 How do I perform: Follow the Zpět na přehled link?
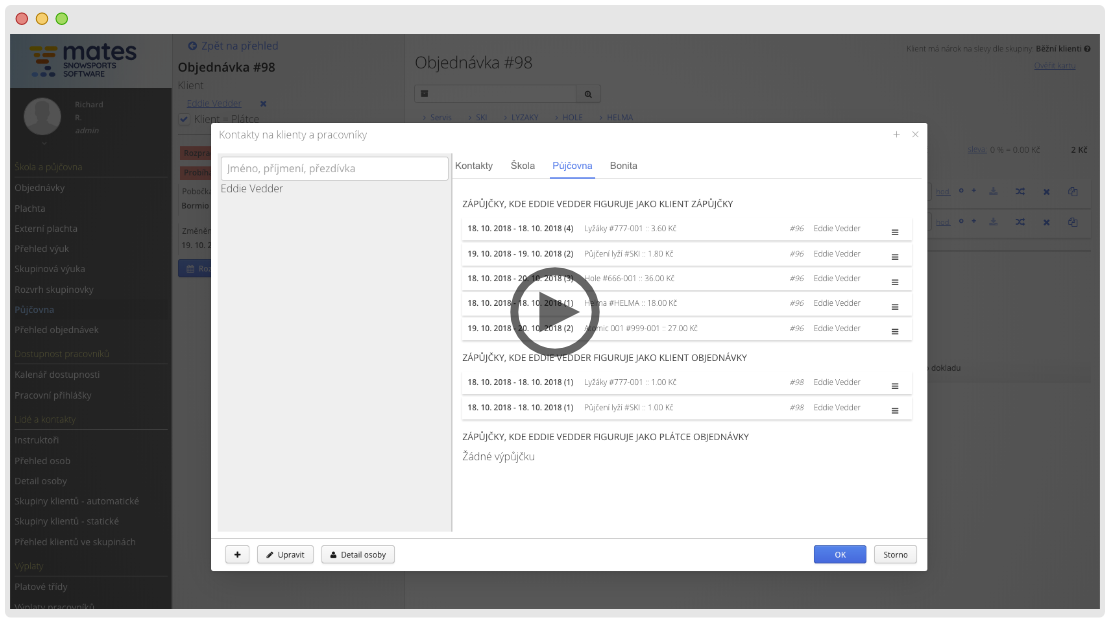click(x=233, y=46)
